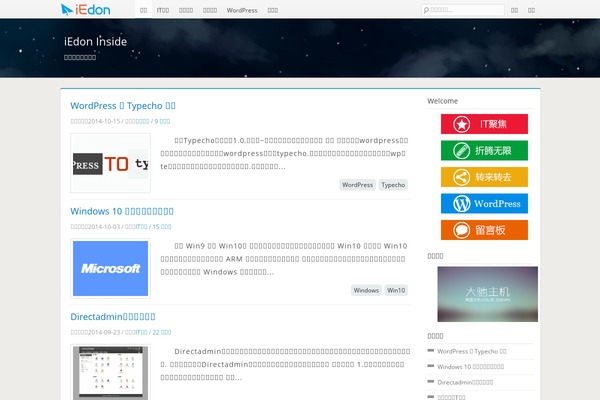Select the Windows tag under the second post

[366, 290]
